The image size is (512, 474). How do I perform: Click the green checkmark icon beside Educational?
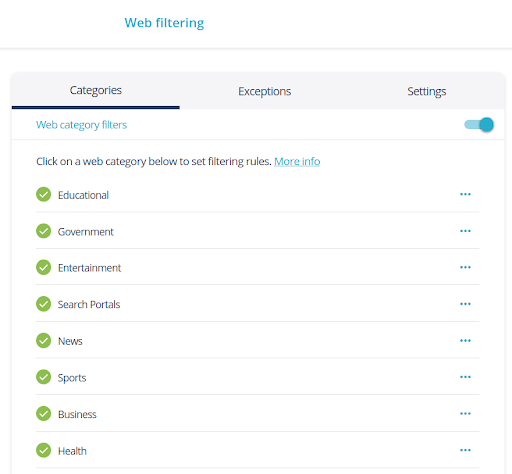43,194
